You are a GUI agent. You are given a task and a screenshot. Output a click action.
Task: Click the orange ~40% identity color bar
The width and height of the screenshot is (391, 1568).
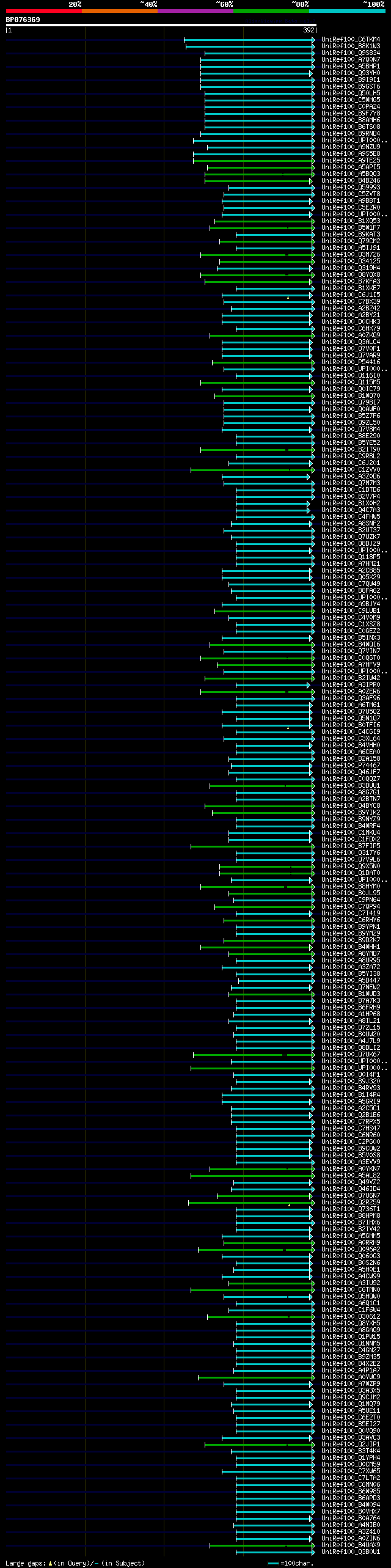(x=120, y=10)
